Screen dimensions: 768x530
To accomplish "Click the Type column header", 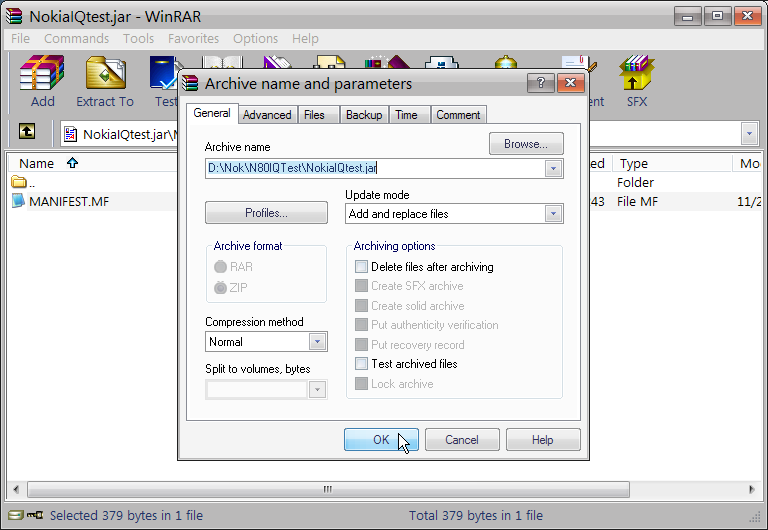I will tap(672, 163).
